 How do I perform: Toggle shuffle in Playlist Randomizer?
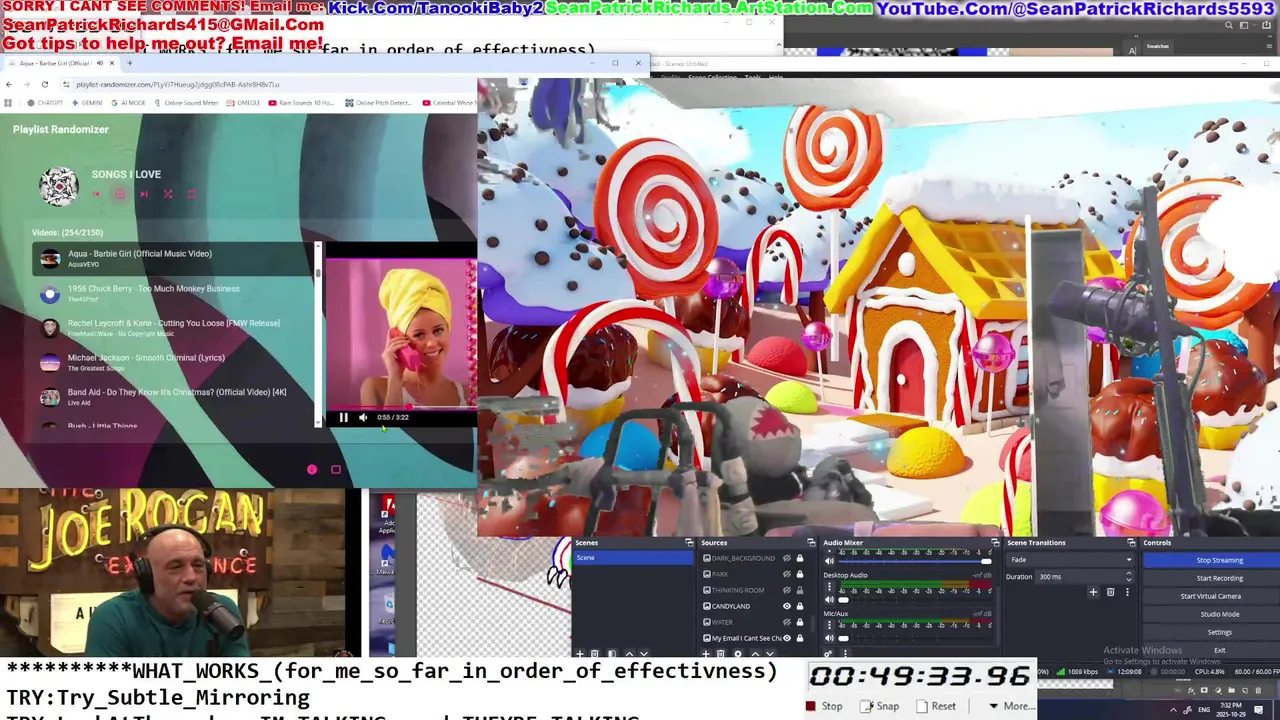[x=168, y=194]
